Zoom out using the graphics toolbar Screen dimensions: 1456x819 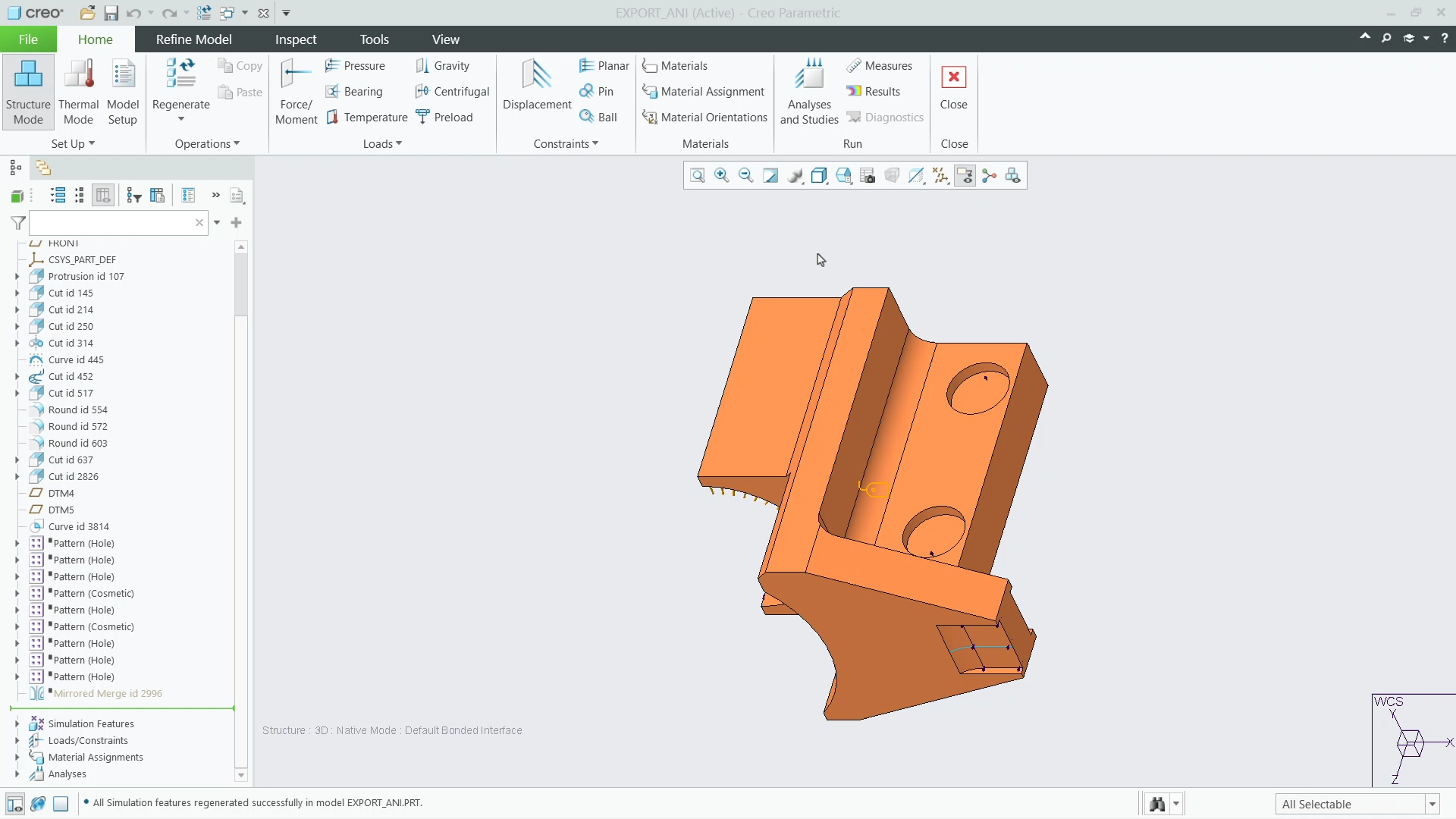click(746, 176)
